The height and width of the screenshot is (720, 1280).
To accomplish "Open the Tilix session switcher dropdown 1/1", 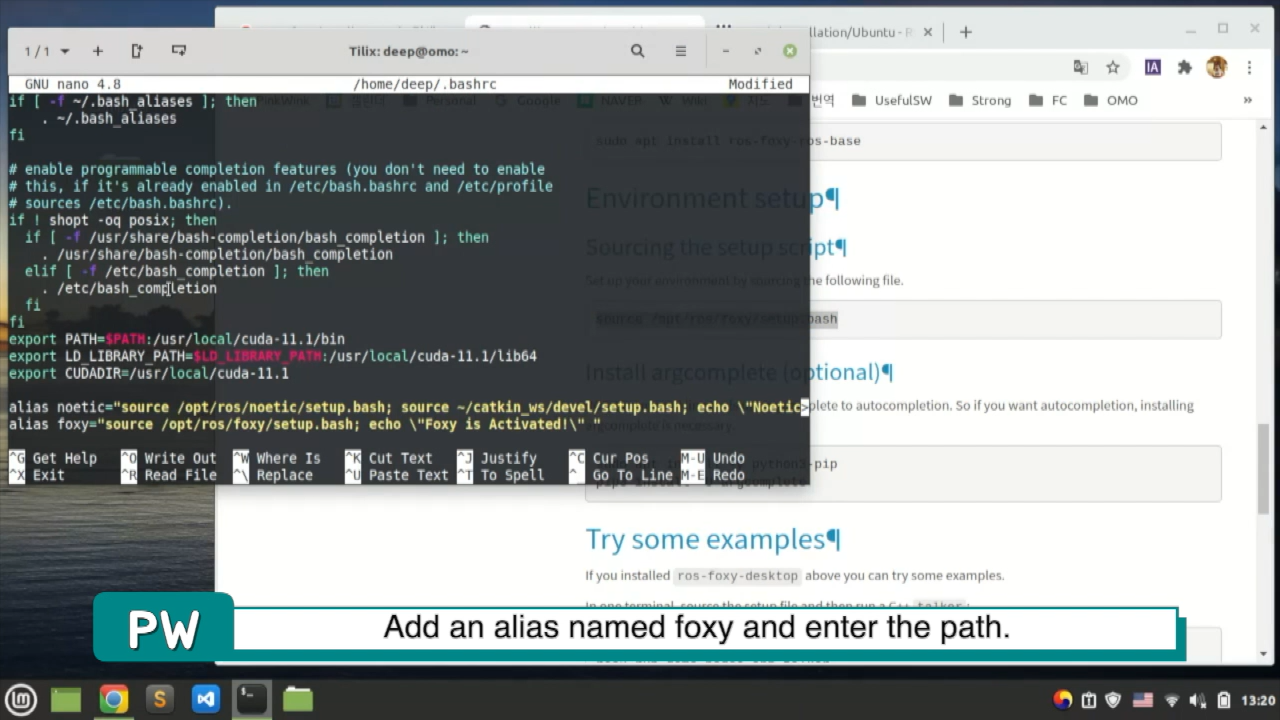I will 47,51.
